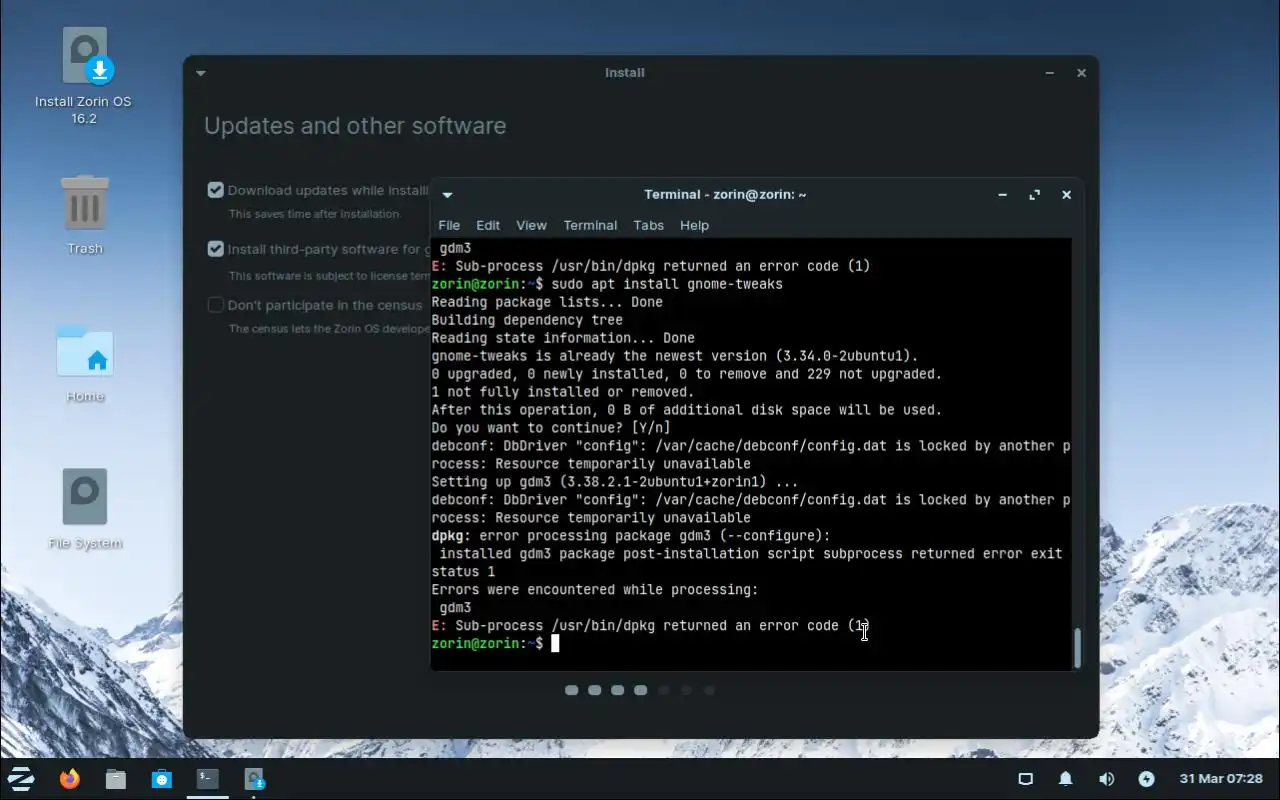Open the Terminal window menu arrow

point(447,195)
